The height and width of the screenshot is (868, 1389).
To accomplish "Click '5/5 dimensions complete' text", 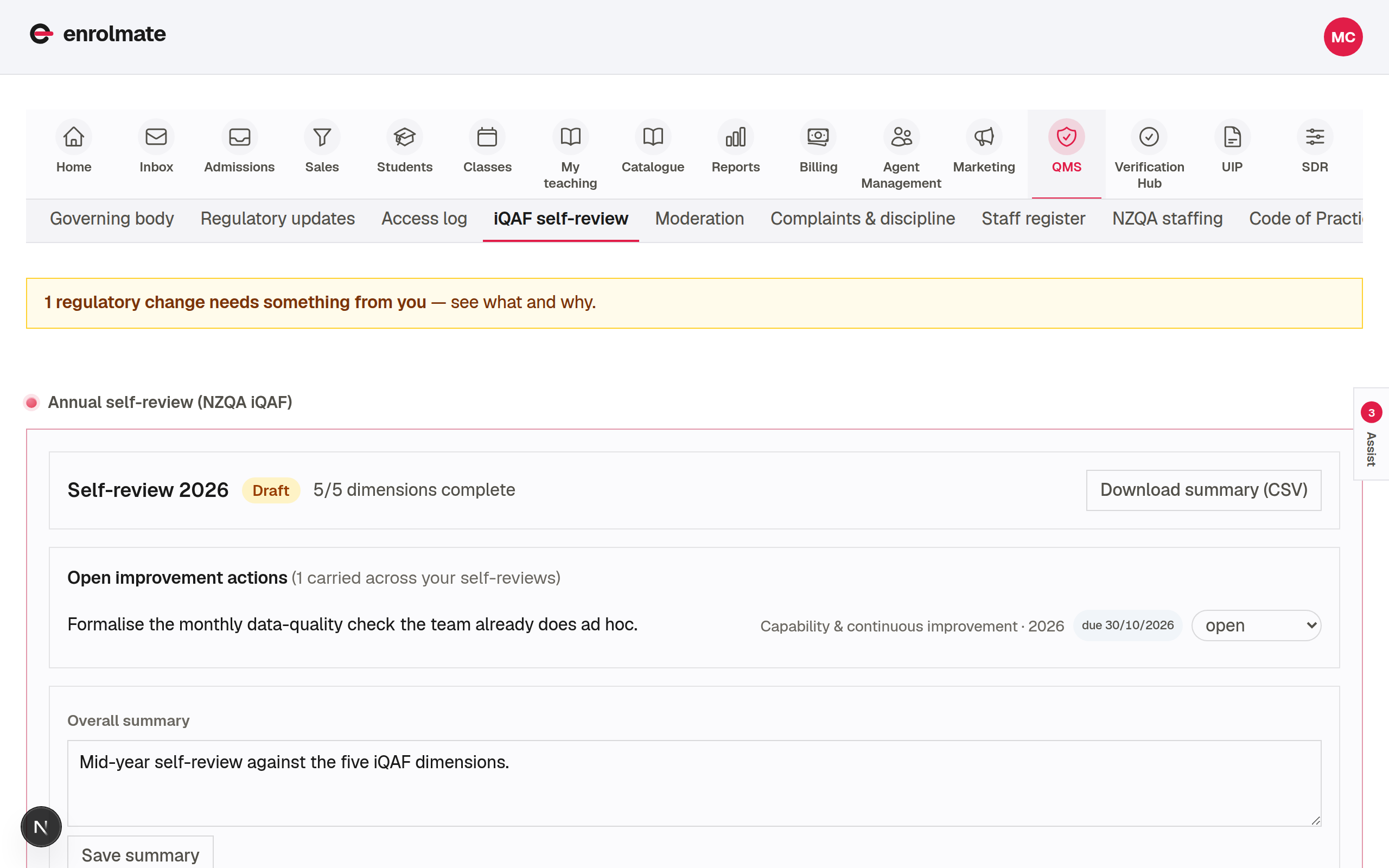I will click(414, 490).
